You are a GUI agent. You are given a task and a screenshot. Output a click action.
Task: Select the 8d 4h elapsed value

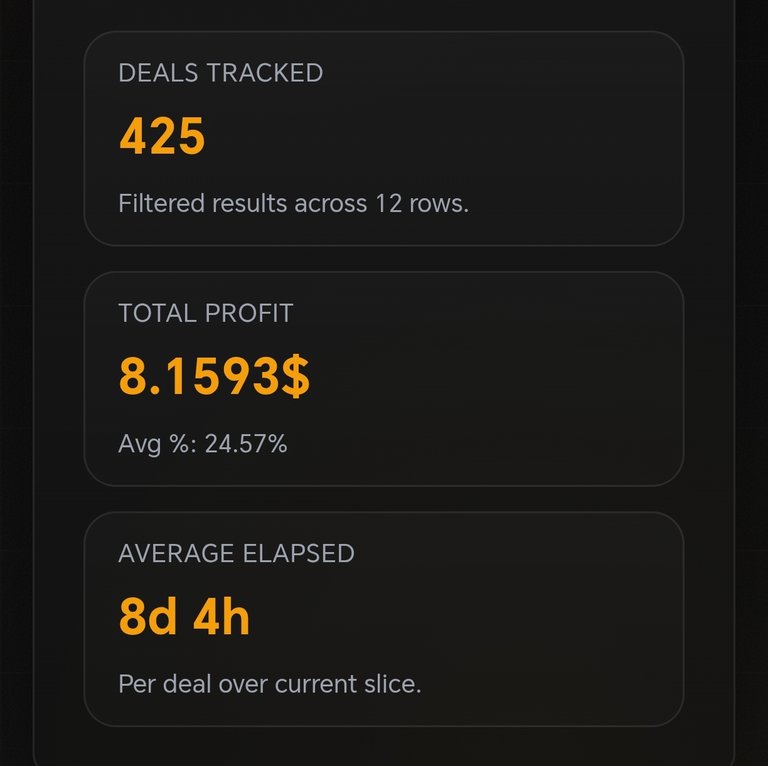pyautogui.click(x=184, y=618)
